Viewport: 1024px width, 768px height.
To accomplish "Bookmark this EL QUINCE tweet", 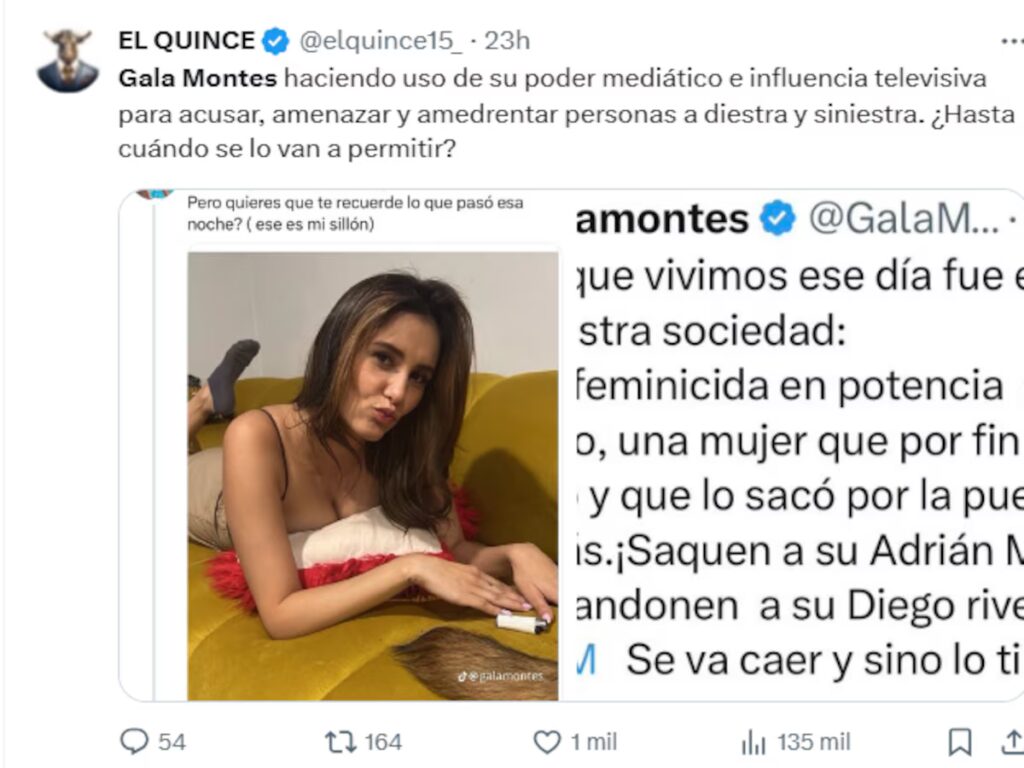I will pos(959,742).
